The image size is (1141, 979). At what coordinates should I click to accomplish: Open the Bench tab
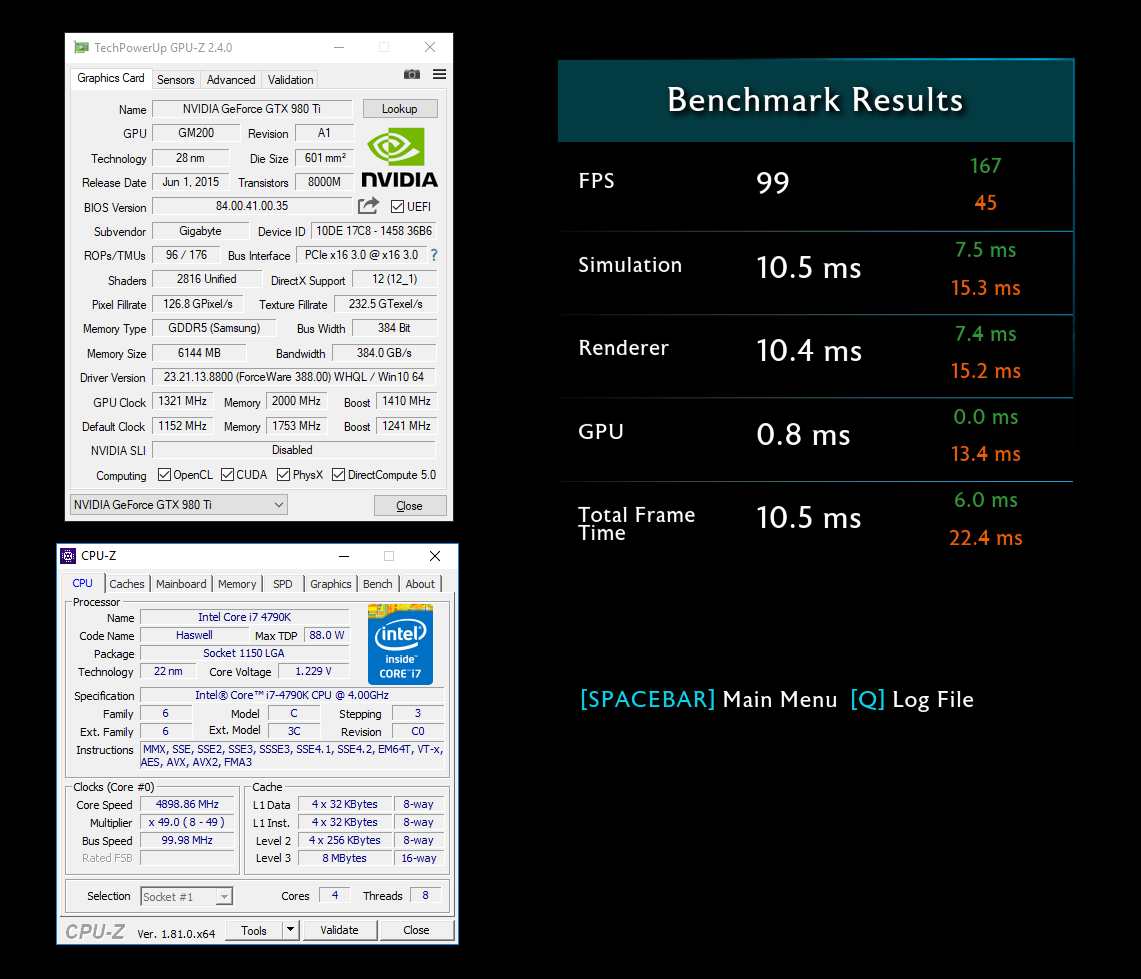point(377,584)
